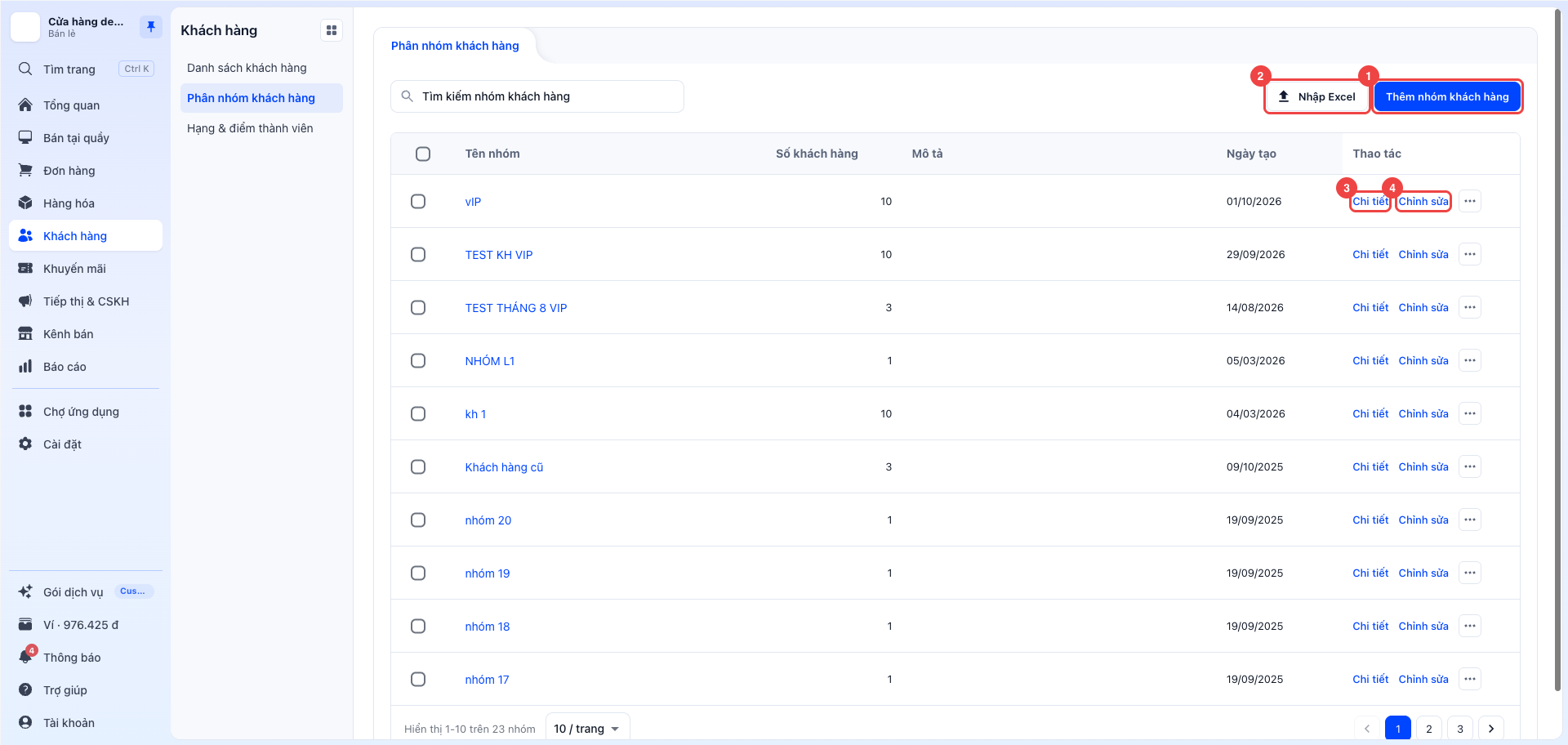Check the vIP group row checkbox
Screen dimensions: 1568x745
click(418, 201)
